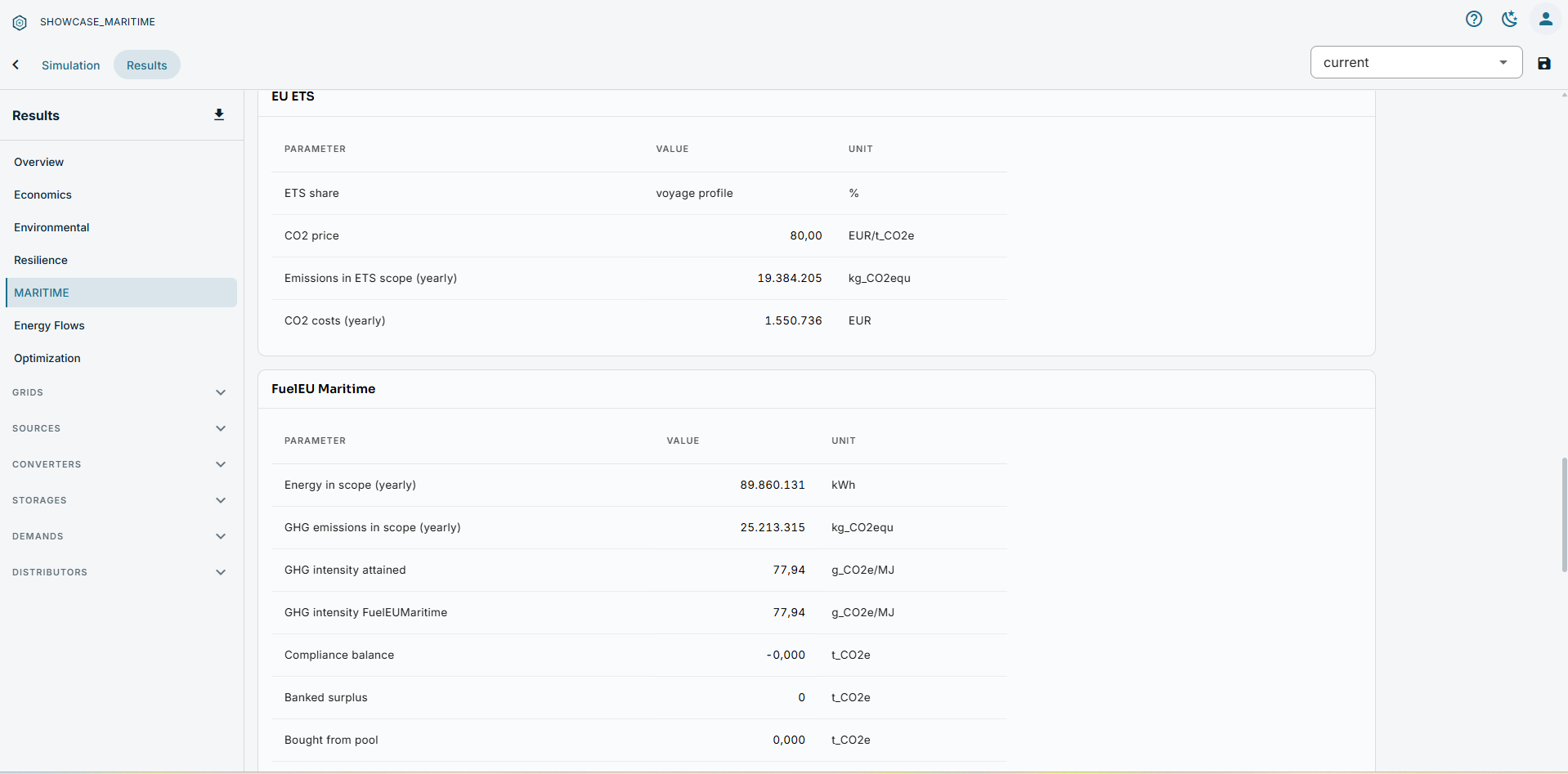Expand the DEMANDS group
1568x774 pixels.
click(x=119, y=536)
